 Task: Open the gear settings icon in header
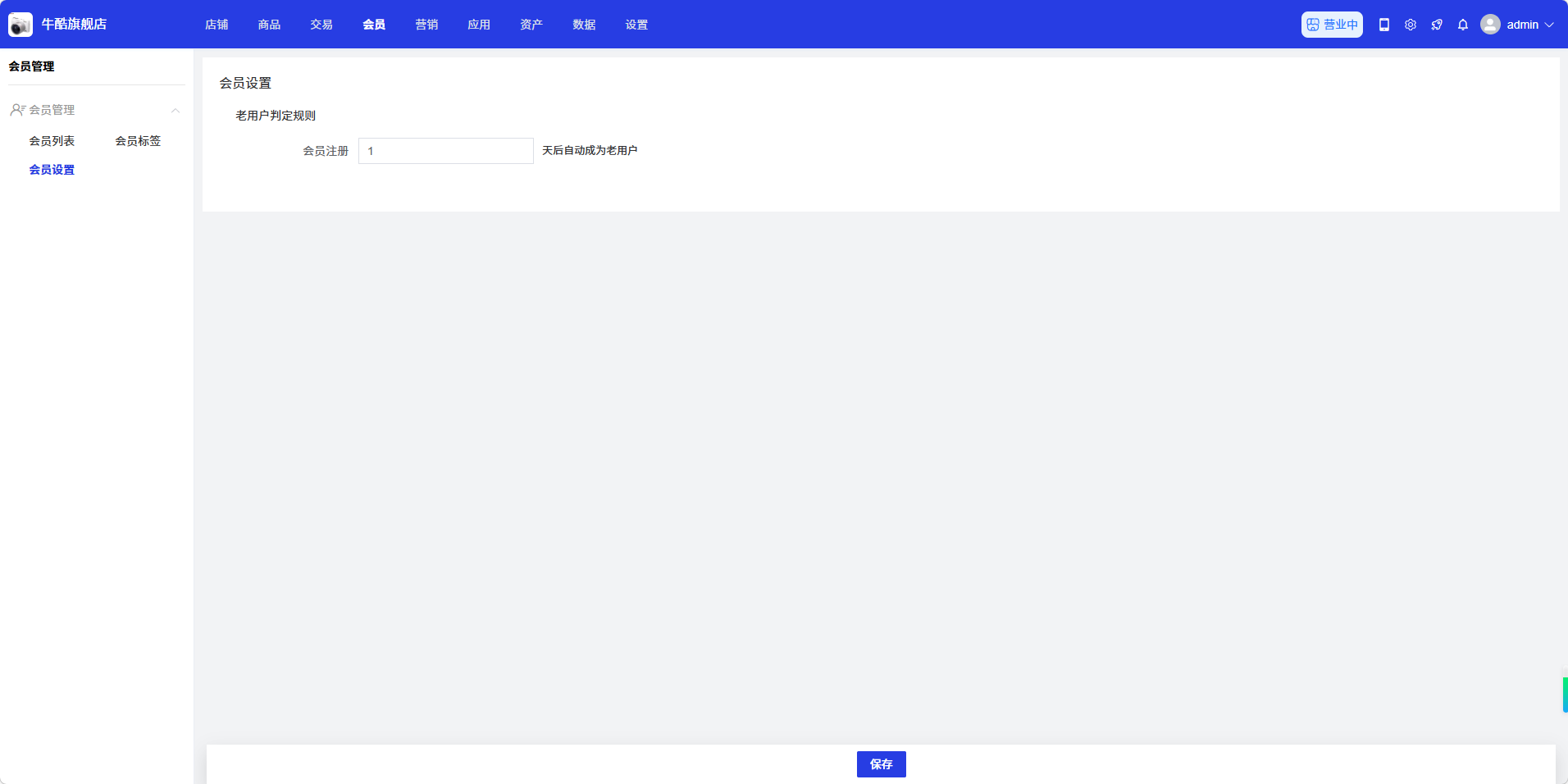(1411, 25)
